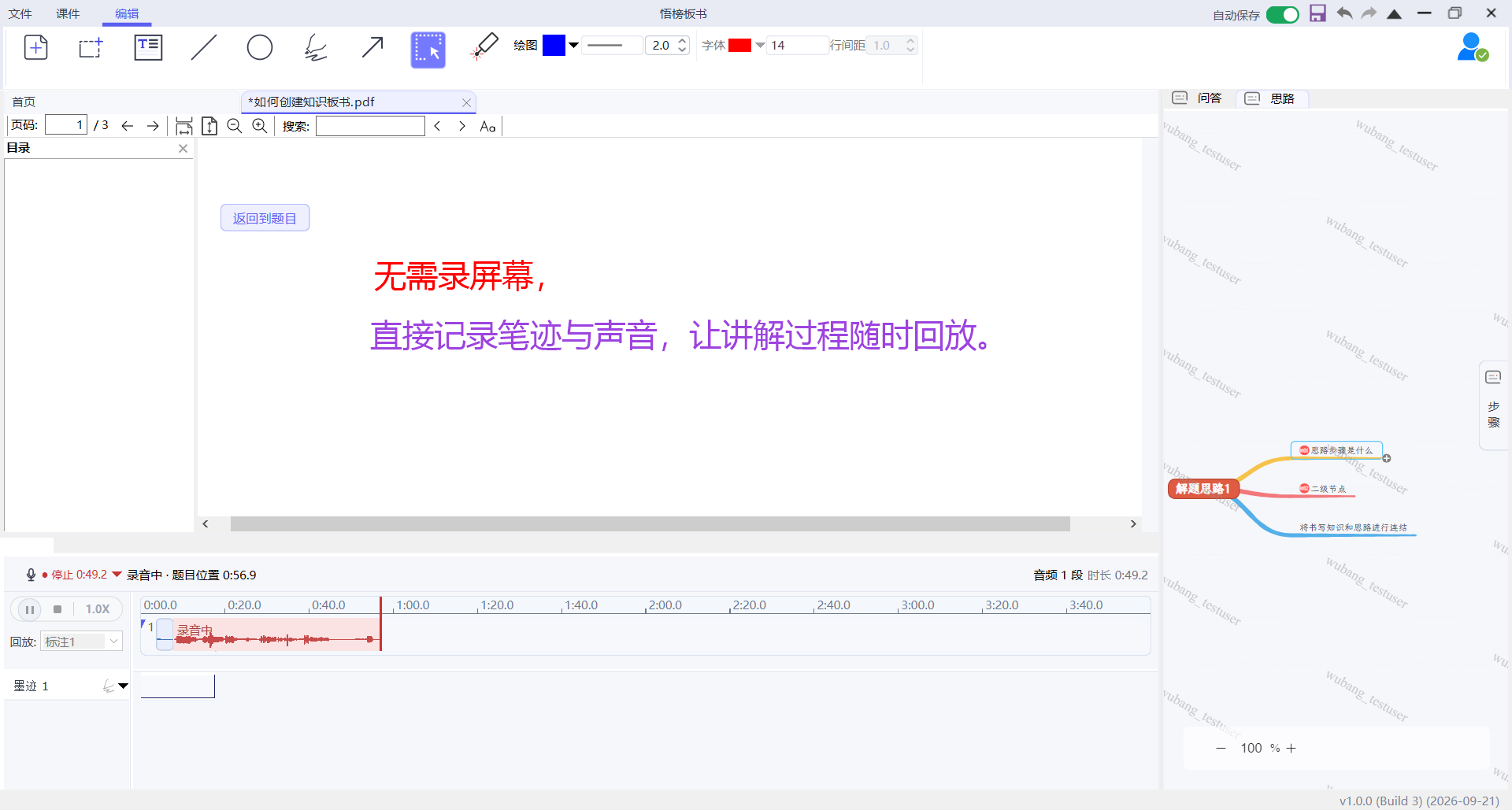Close the 目录 outline panel
The width and height of the screenshot is (1512, 810).
point(183,148)
